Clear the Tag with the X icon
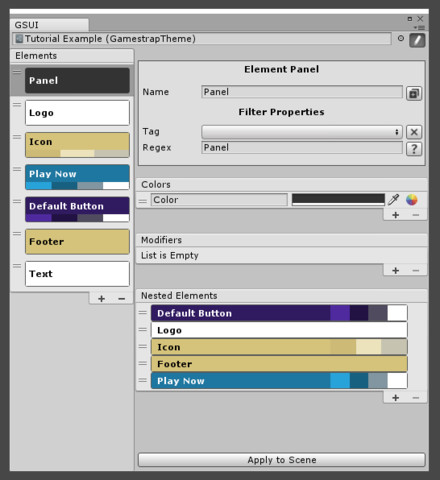Viewport: 440px width, 480px height. coord(414,132)
